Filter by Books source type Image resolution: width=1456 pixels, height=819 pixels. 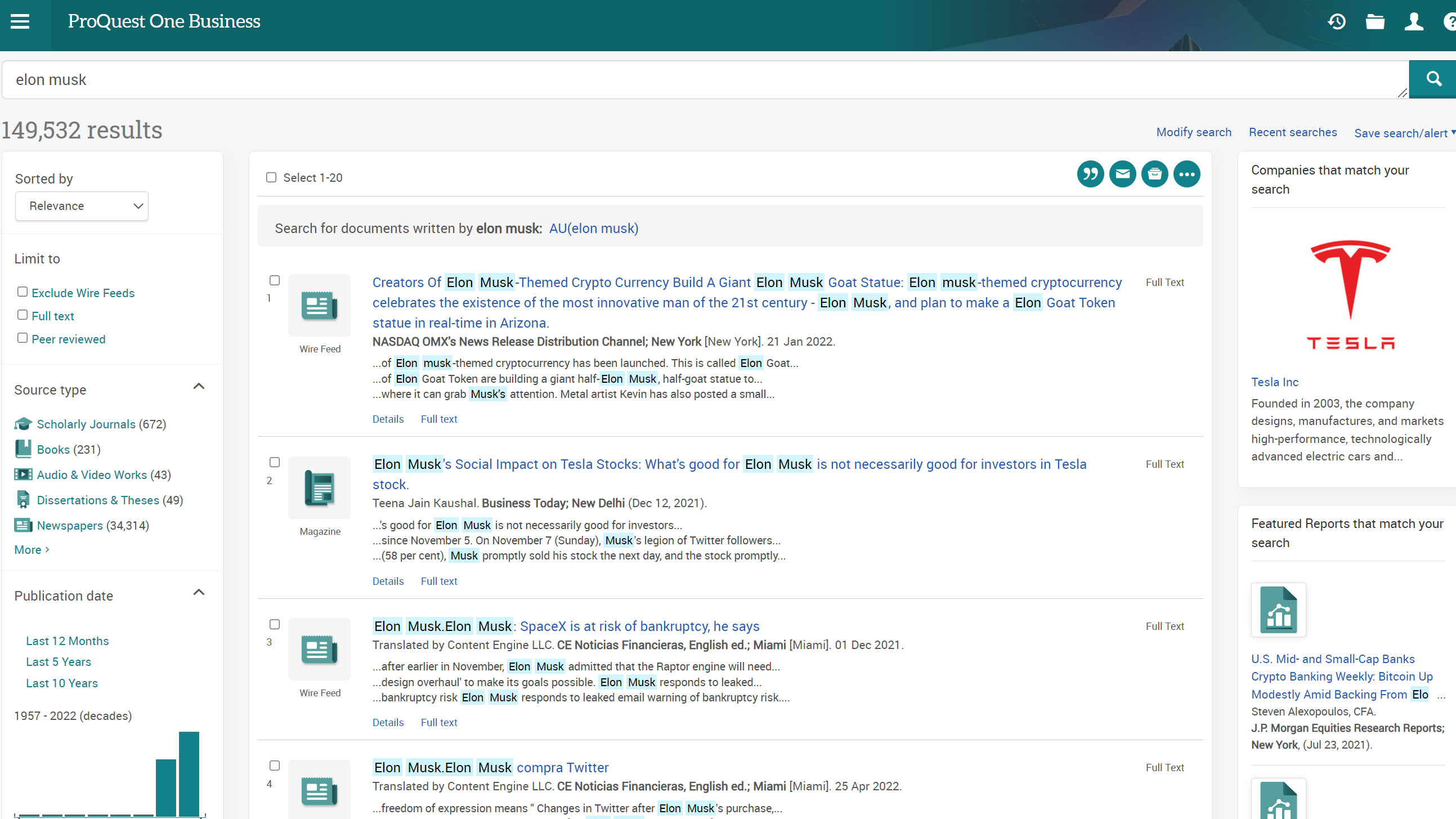[53, 450]
